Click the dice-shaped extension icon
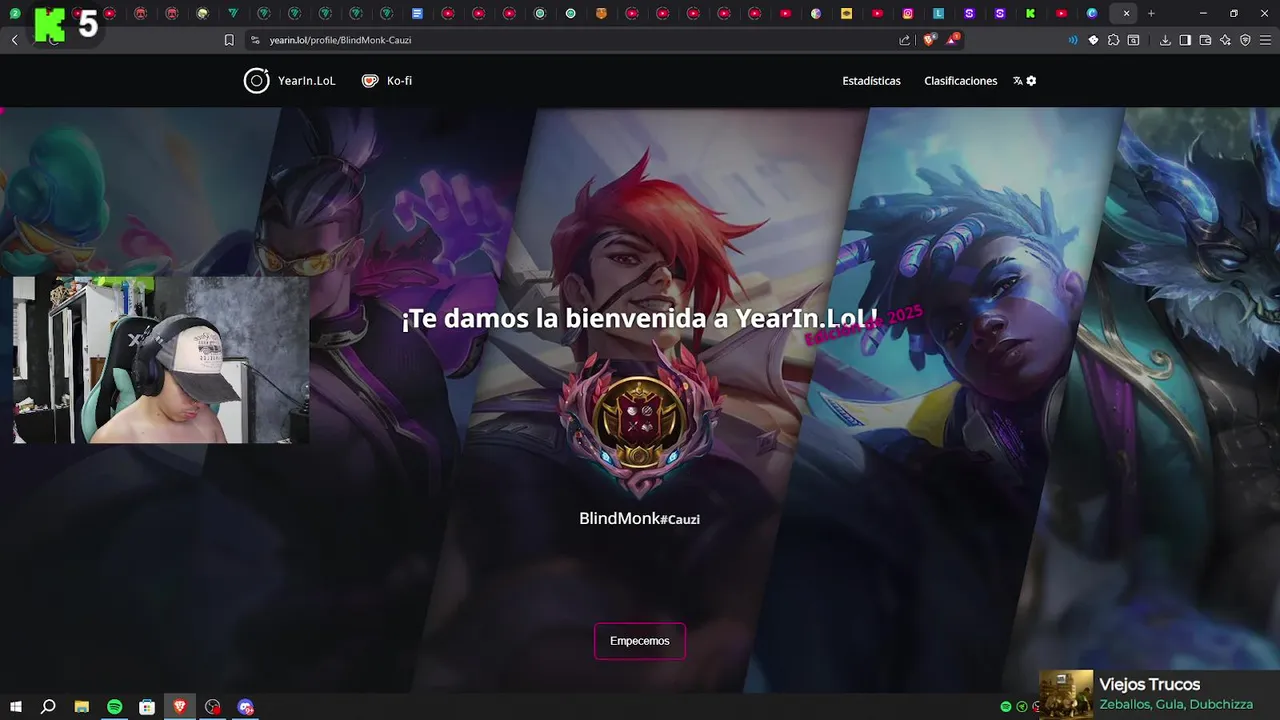Viewport: 1280px width, 720px height. 1093,40
